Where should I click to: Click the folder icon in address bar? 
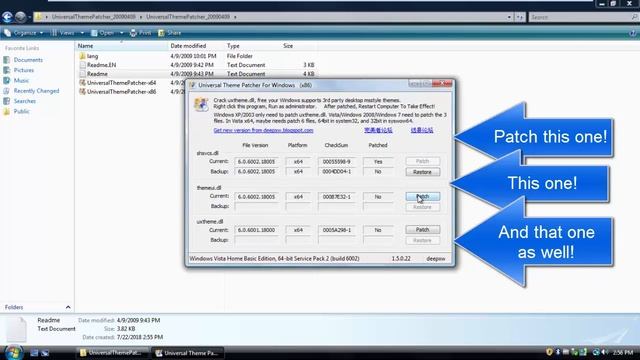click(38, 17)
